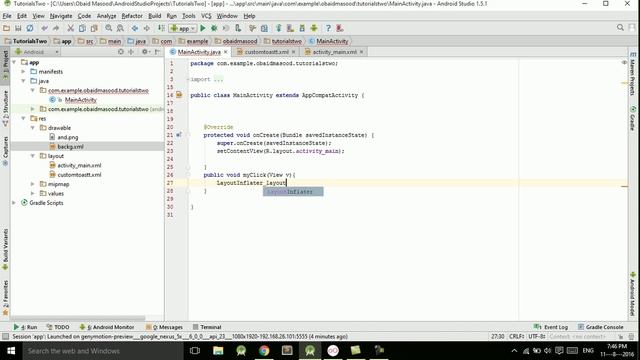640x360 pixels.
Task: Click the hide project panel icon
Action: click(158, 52)
